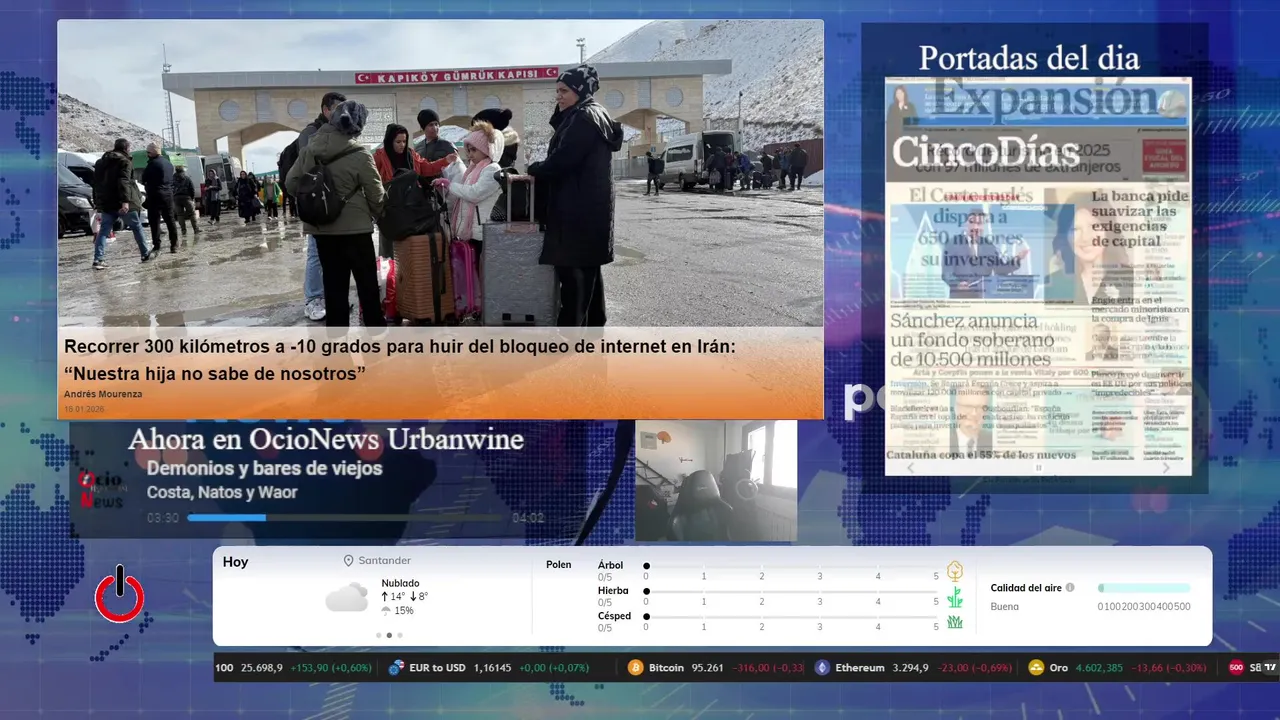Image resolution: width=1280 pixels, height=720 pixels.
Task: Click Oro price 4.602,385
Action: [x=1099, y=668]
